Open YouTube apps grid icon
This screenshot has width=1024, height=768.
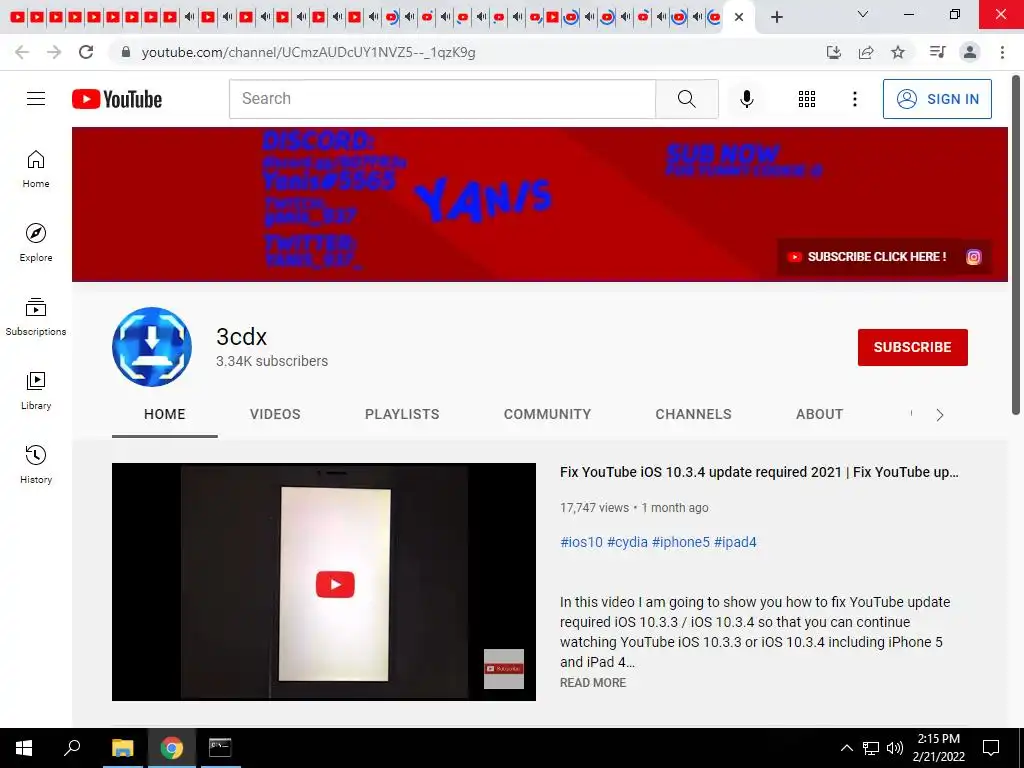point(807,99)
